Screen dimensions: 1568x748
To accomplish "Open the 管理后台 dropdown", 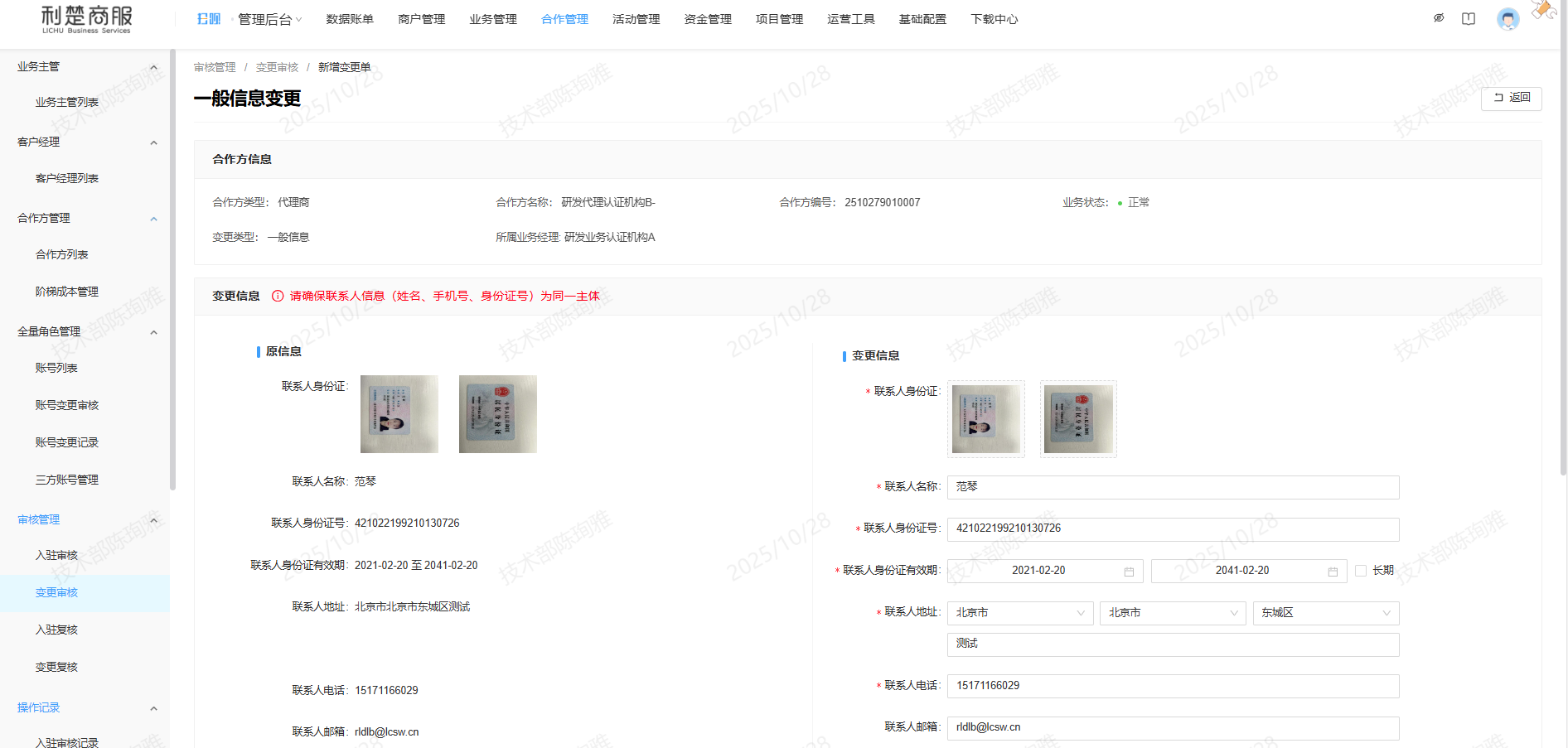I will click(x=269, y=19).
